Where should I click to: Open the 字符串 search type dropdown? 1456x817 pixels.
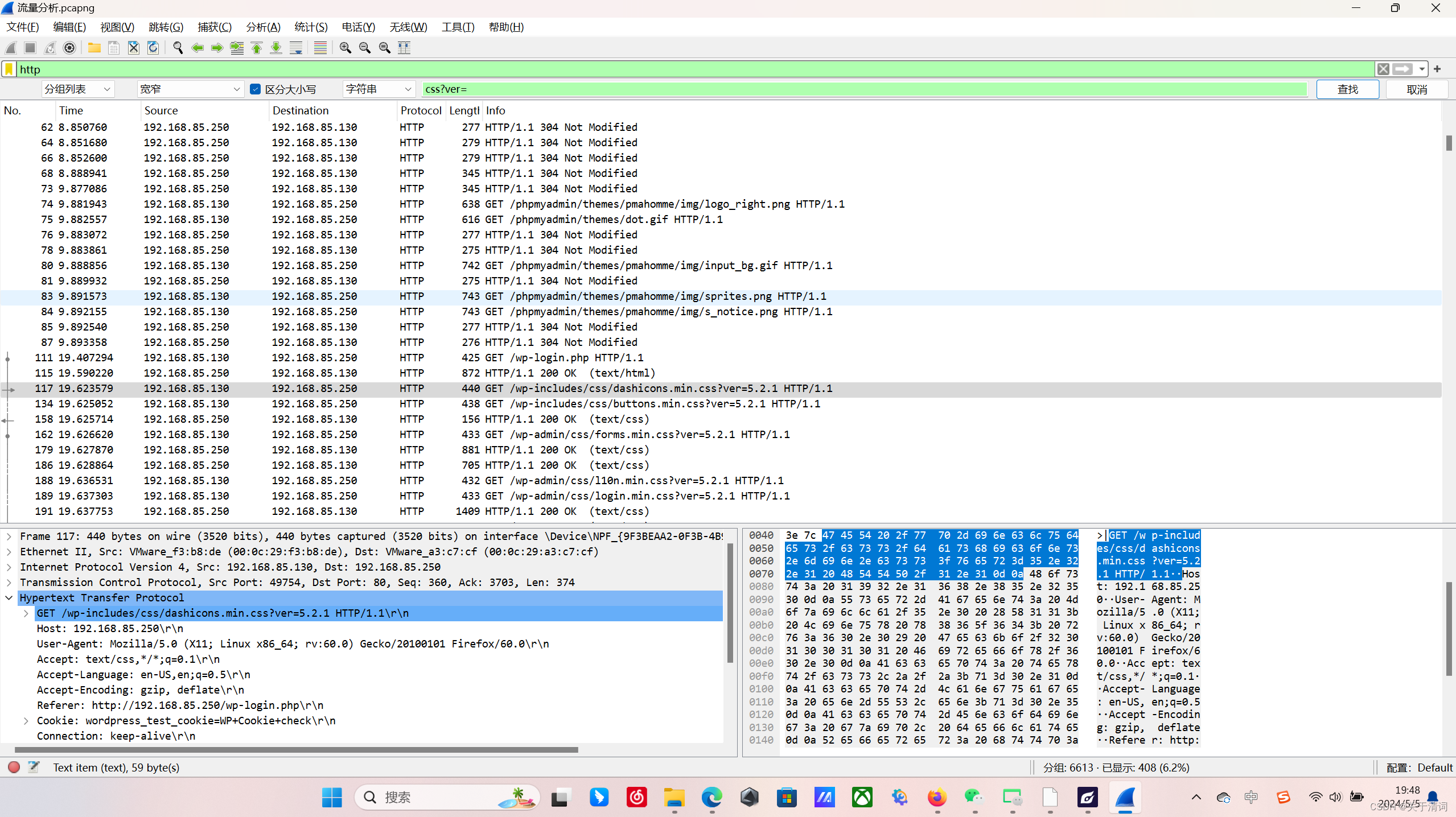pyautogui.click(x=378, y=89)
